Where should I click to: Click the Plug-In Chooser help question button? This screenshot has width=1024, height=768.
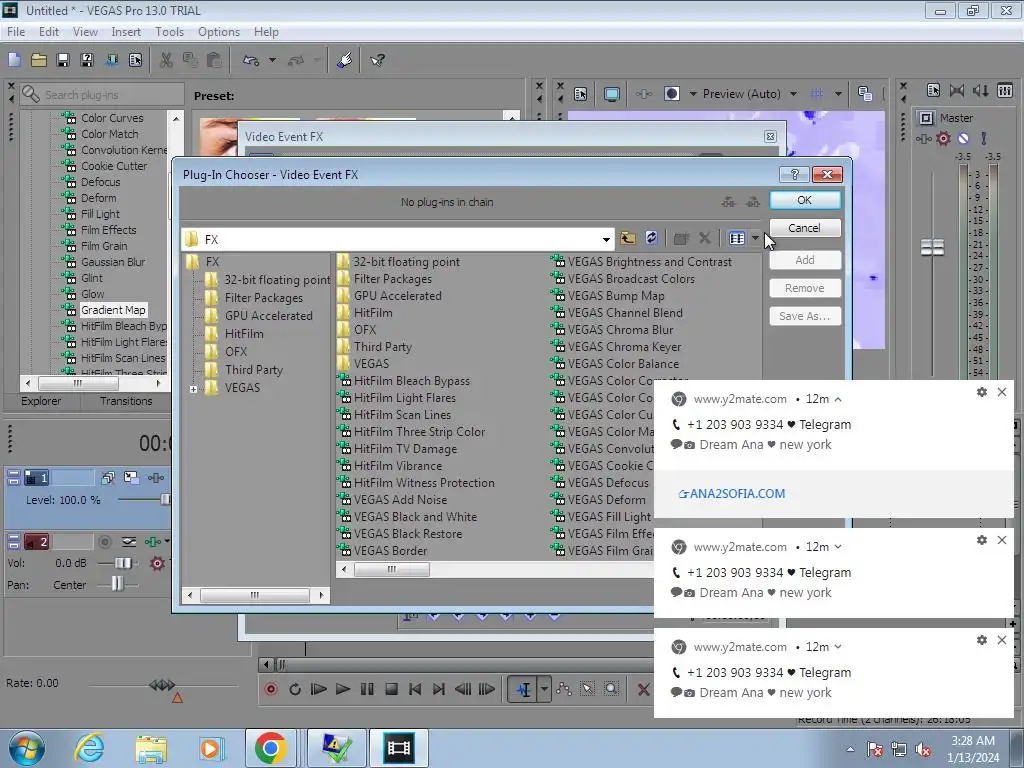click(x=794, y=174)
